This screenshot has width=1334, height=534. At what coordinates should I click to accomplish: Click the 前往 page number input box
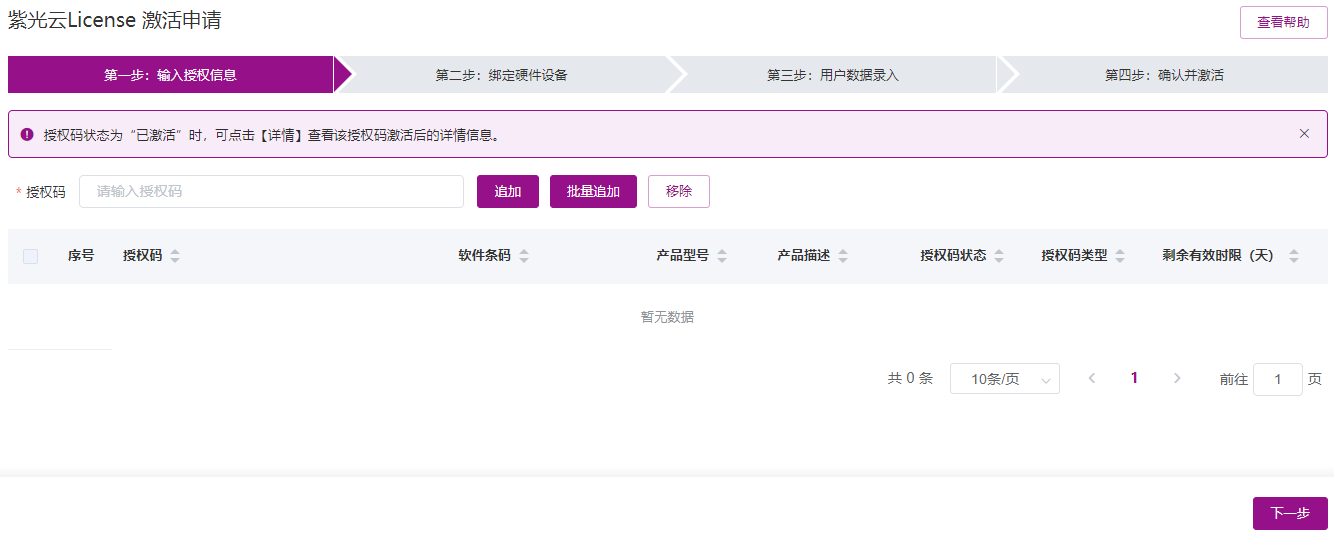[x=1278, y=379]
